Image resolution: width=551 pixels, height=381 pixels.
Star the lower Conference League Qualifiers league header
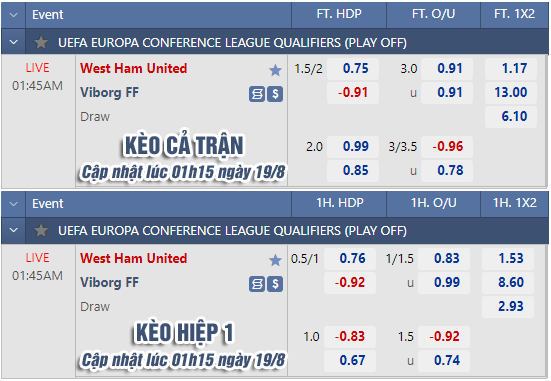pyautogui.click(x=41, y=231)
